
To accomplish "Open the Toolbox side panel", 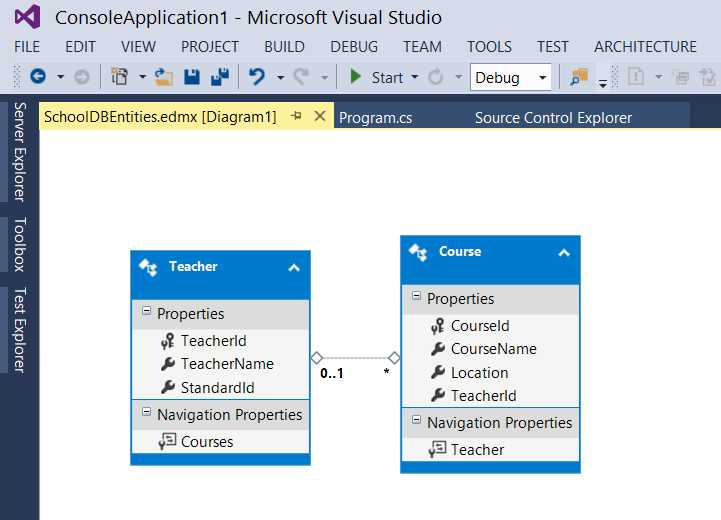I will pyautogui.click(x=19, y=244).
